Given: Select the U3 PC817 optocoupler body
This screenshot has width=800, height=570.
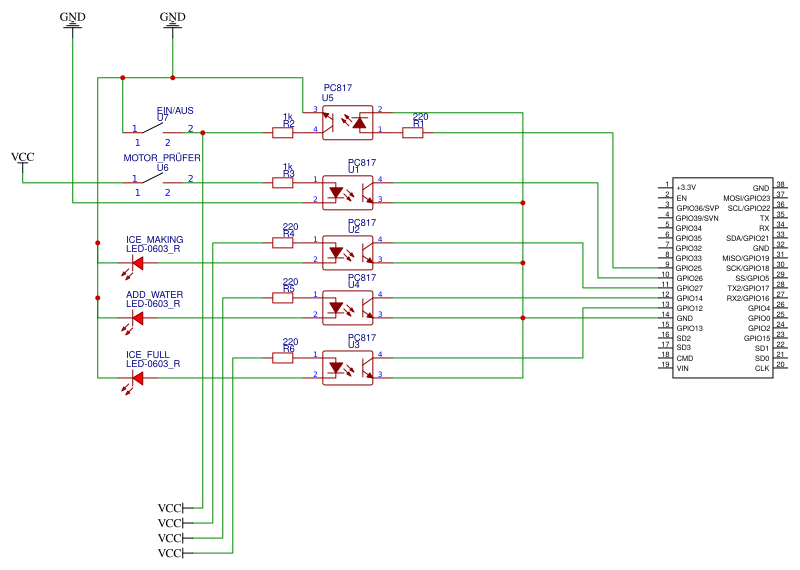Looking at the screenshot, I should pyautogui.click(x=347, y=367).
